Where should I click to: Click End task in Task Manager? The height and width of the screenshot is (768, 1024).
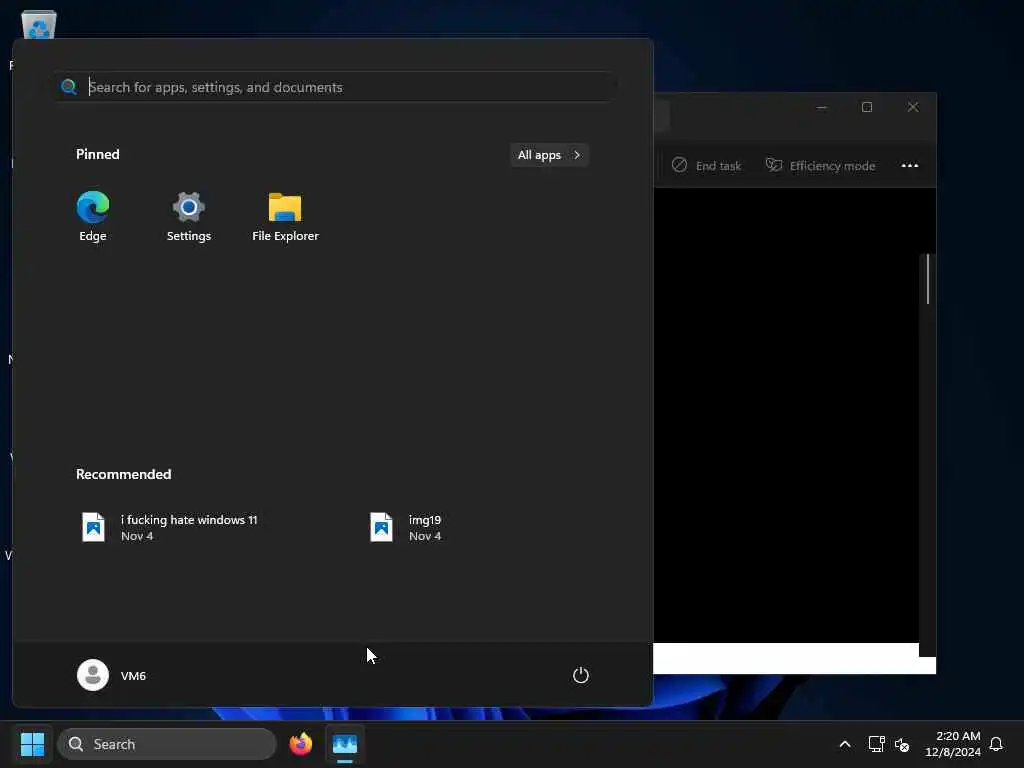(x=707, y=166)
